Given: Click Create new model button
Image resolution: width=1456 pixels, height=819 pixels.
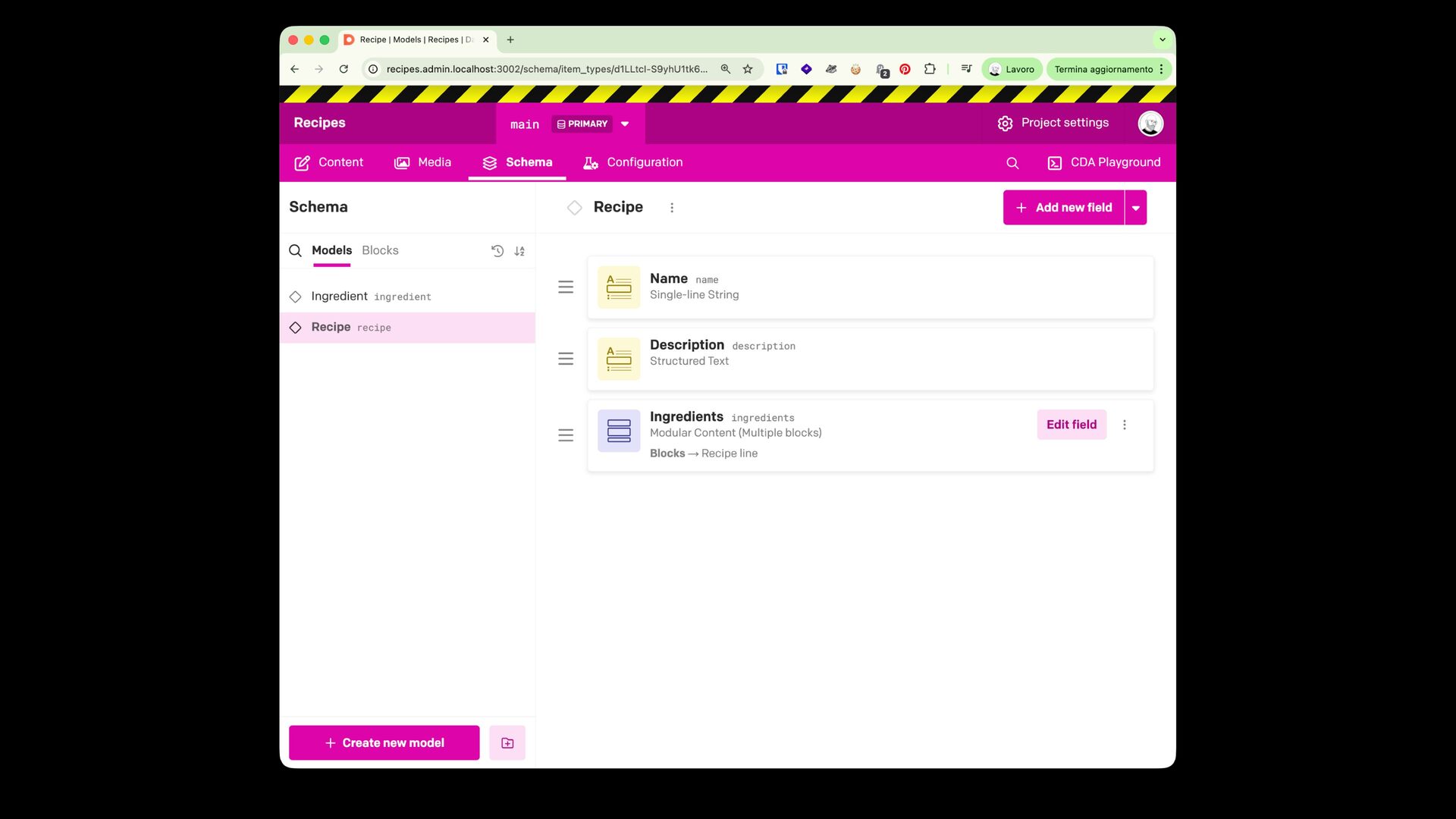Looking at the screenshot, I should point(384,743).
